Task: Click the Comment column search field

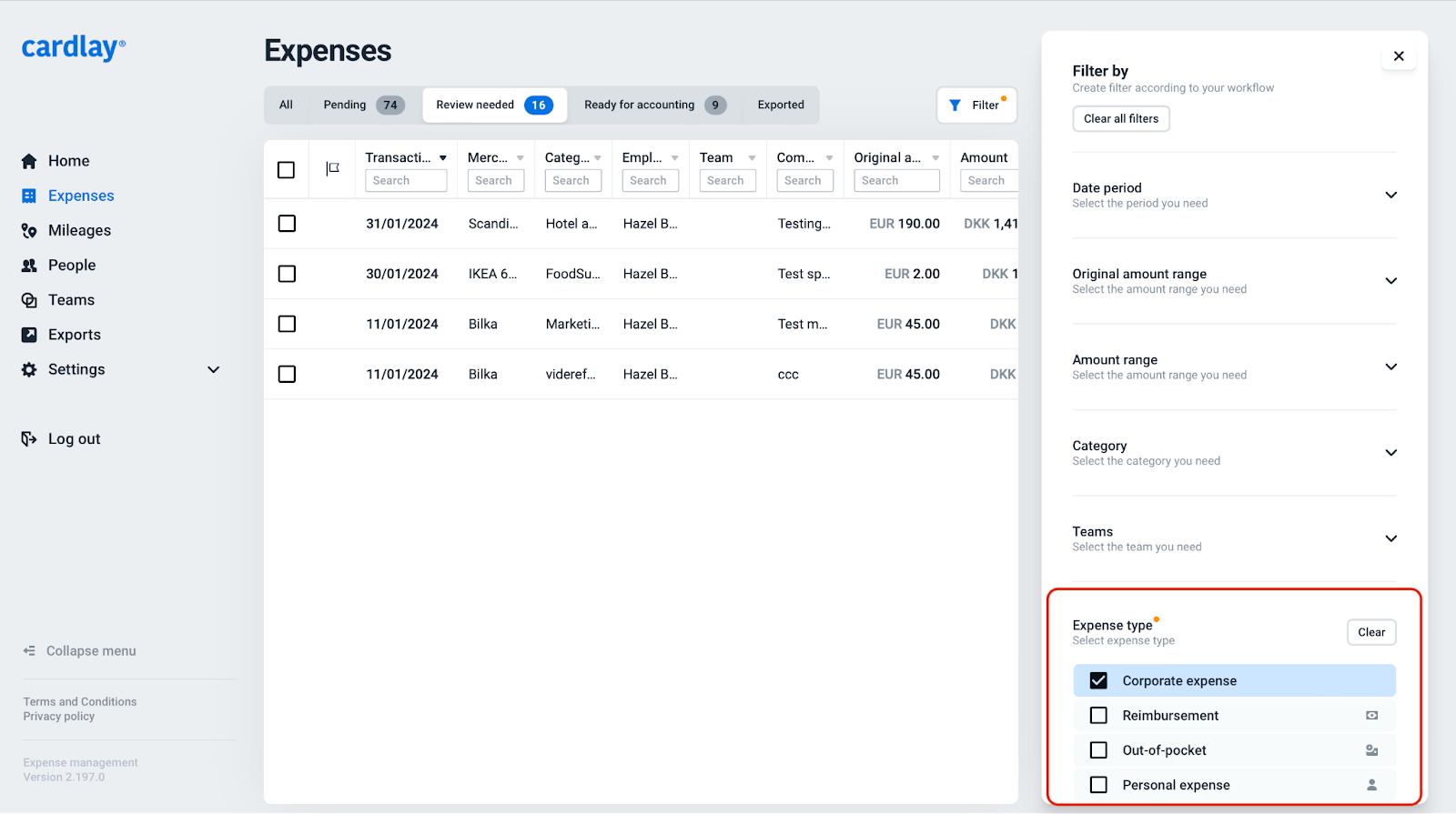Action: [x=805, y=181]
